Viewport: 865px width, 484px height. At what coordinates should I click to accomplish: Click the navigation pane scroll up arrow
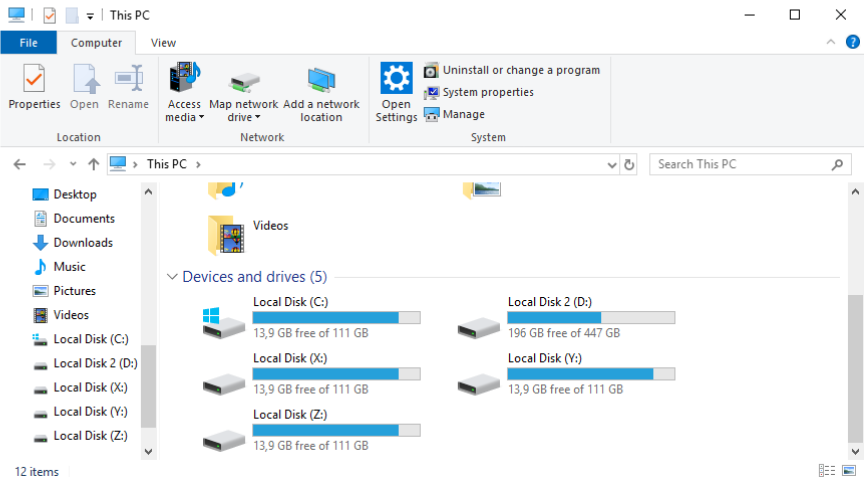point(148,192)
